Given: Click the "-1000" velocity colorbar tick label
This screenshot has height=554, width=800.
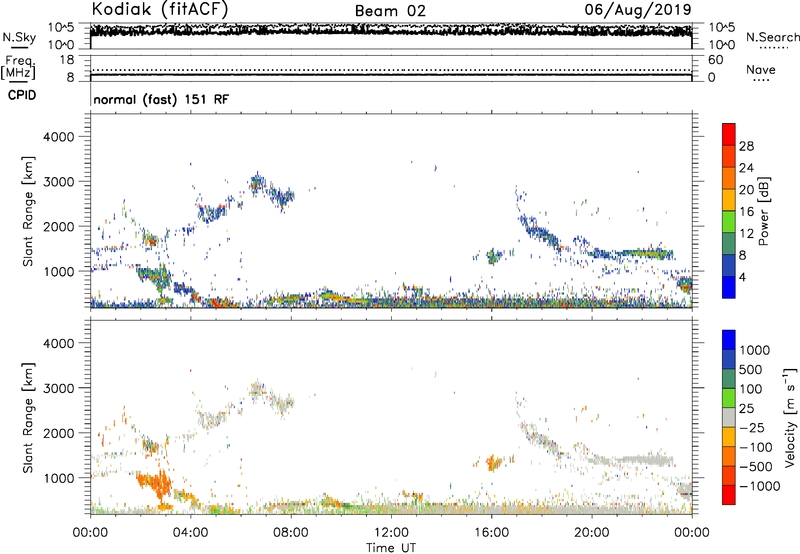Looking at the screenshot, I should [759, 486].
